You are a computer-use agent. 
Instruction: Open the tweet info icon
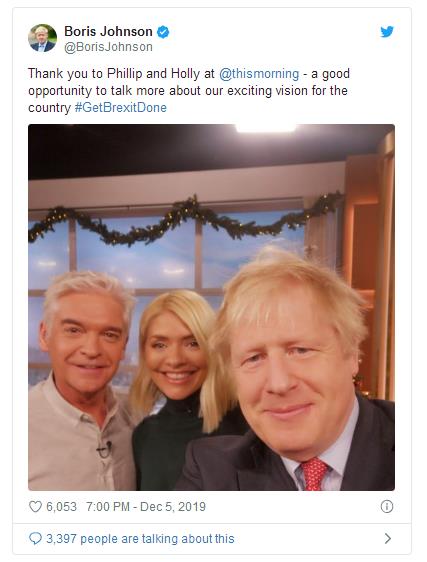pos(387,506)
